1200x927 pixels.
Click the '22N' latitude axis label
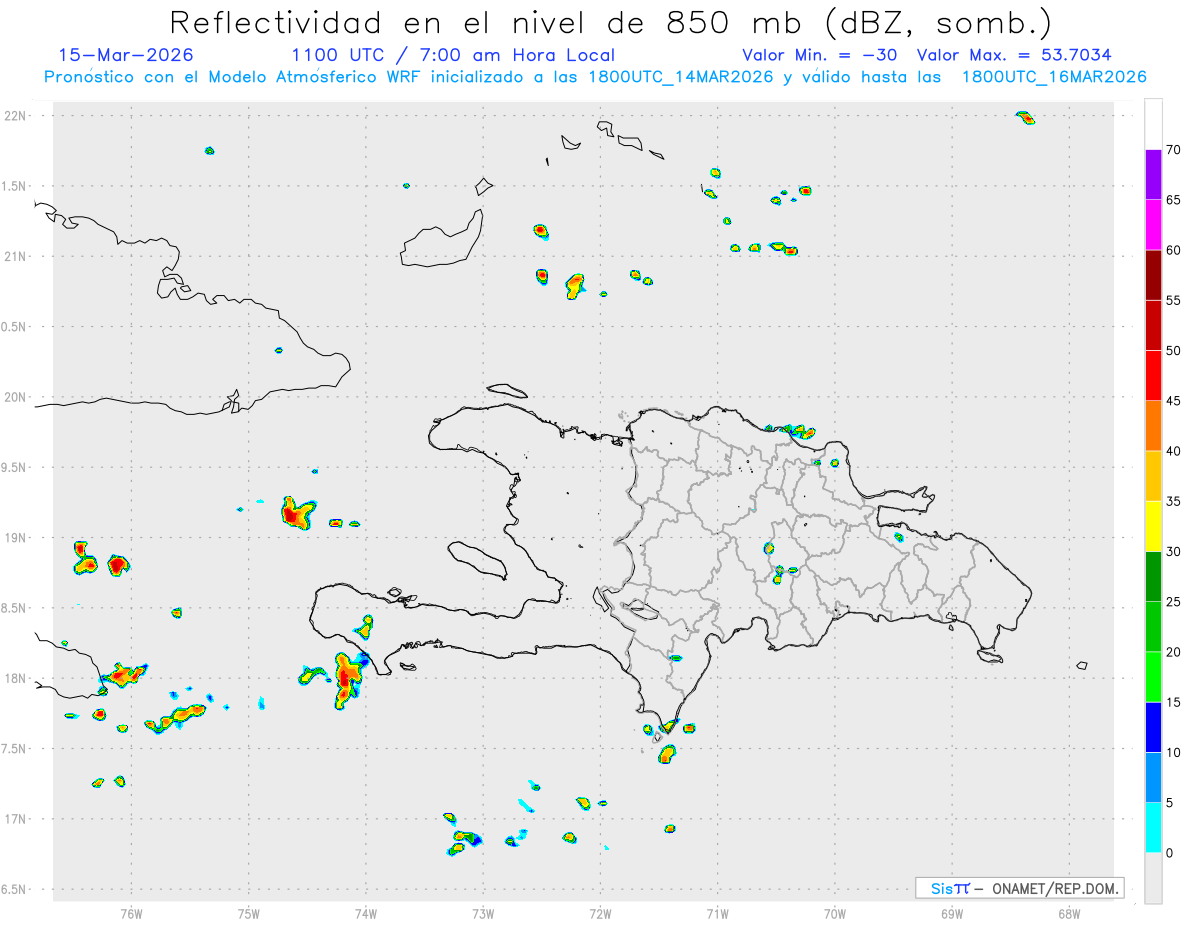tap(16, 116)
